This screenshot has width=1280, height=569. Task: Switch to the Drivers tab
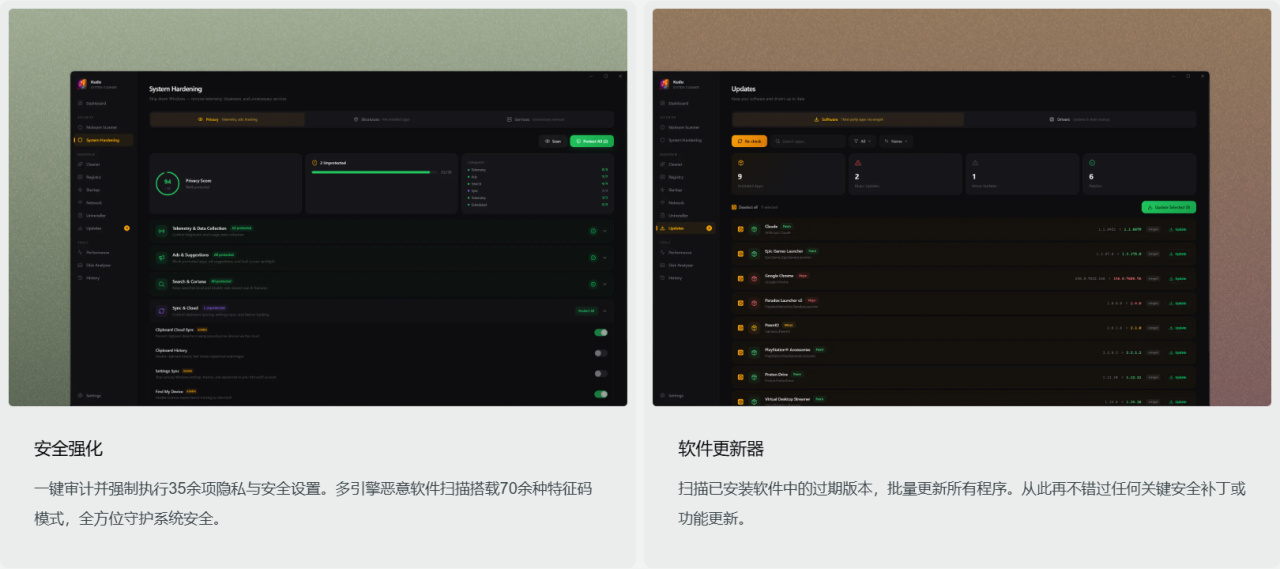click(1080, 119)
